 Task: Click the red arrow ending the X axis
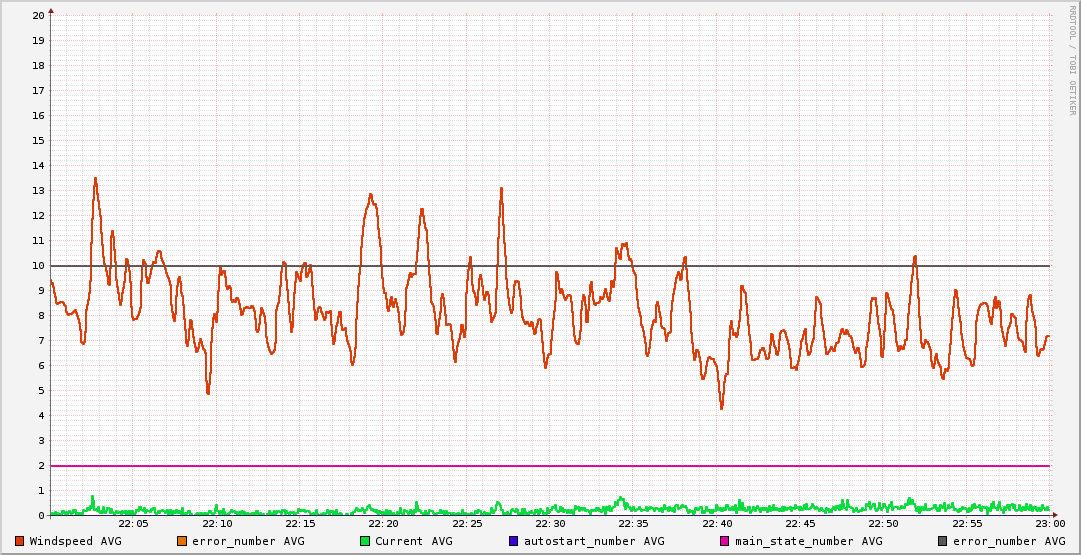[x=1055, y=516]
